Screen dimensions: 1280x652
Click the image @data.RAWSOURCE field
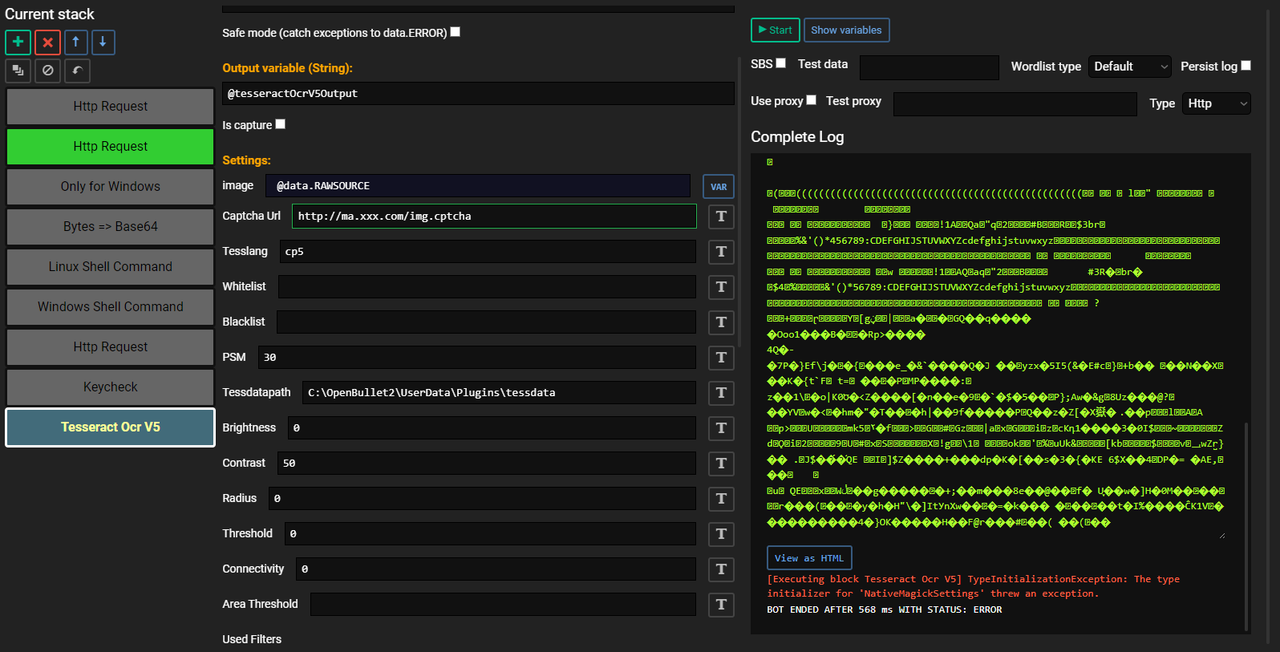coord(478,186)
